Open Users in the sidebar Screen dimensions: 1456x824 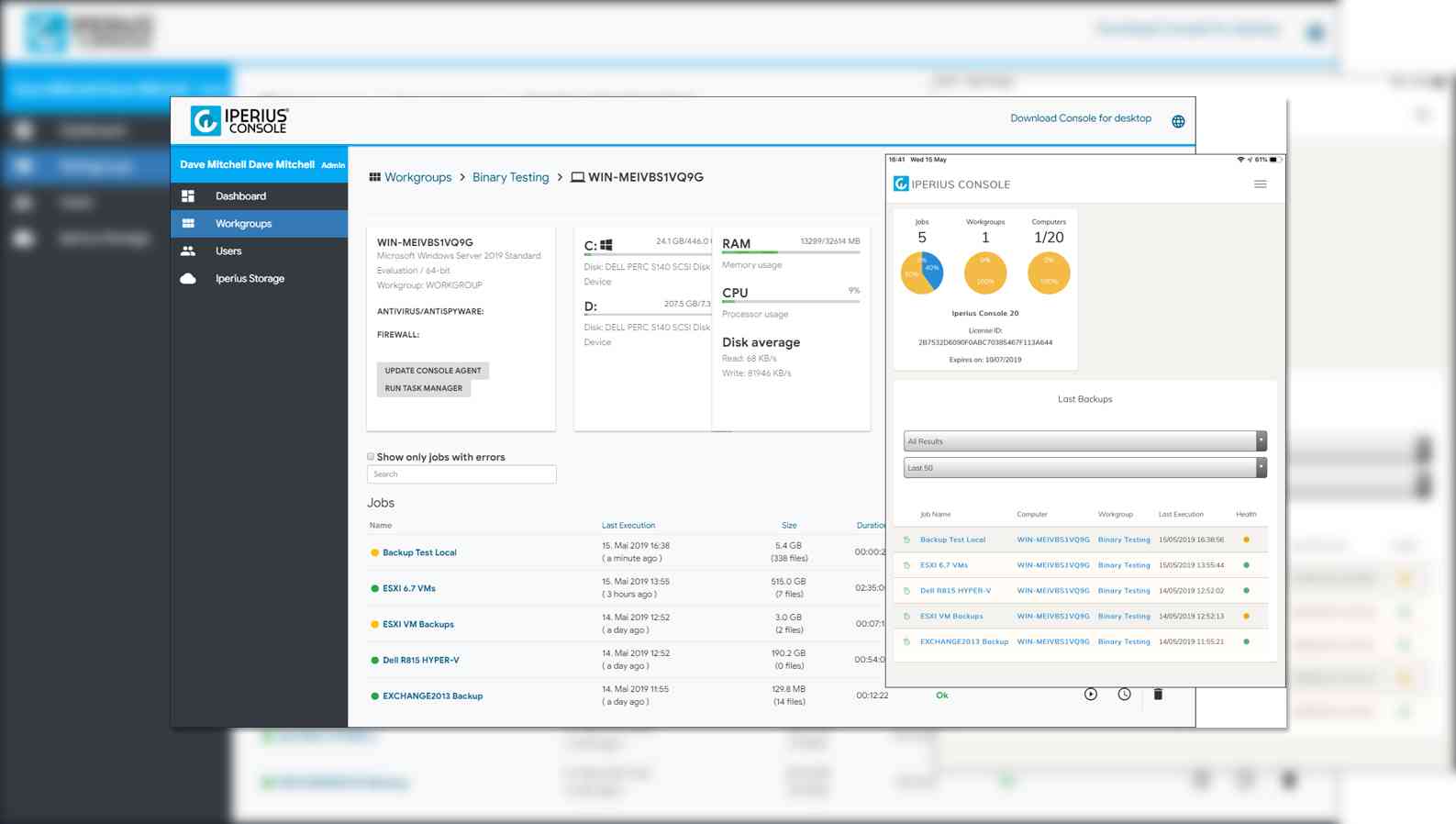pyautogui.click(x=228, y=251)
